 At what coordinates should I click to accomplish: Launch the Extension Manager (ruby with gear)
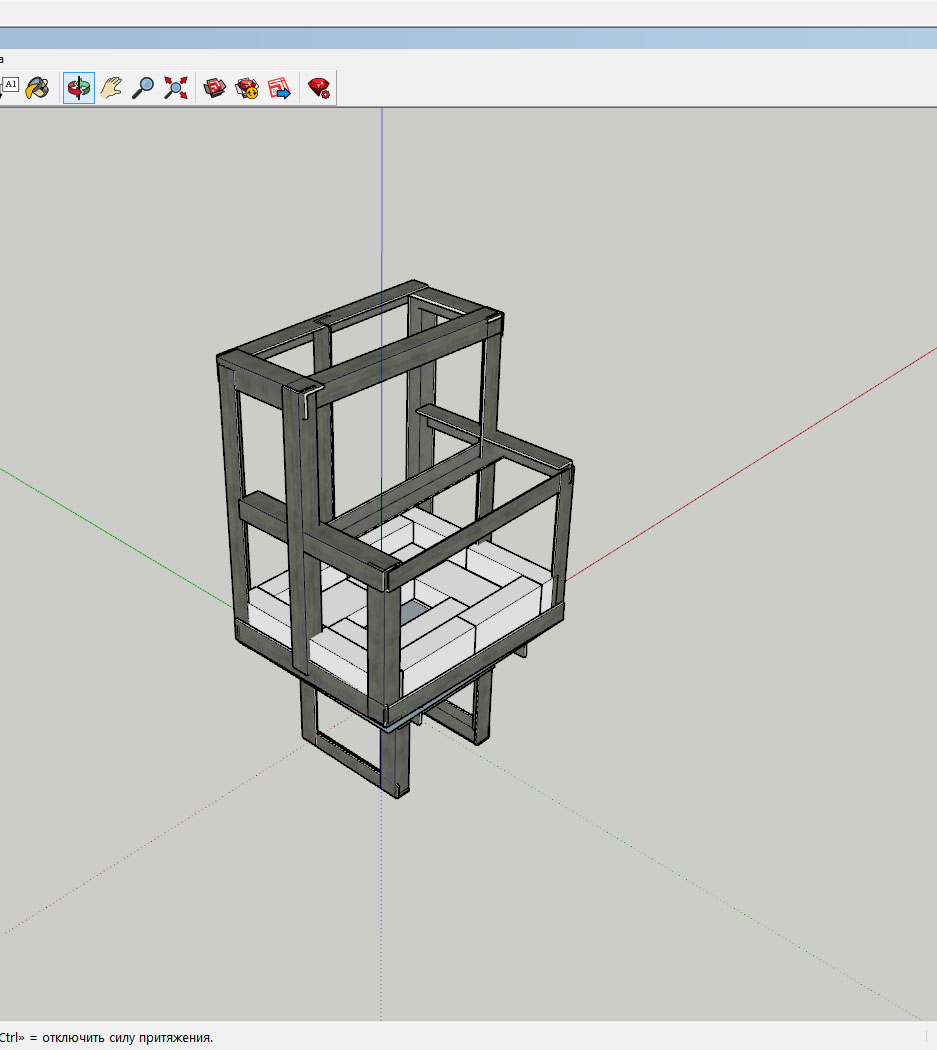click(319, 88)
